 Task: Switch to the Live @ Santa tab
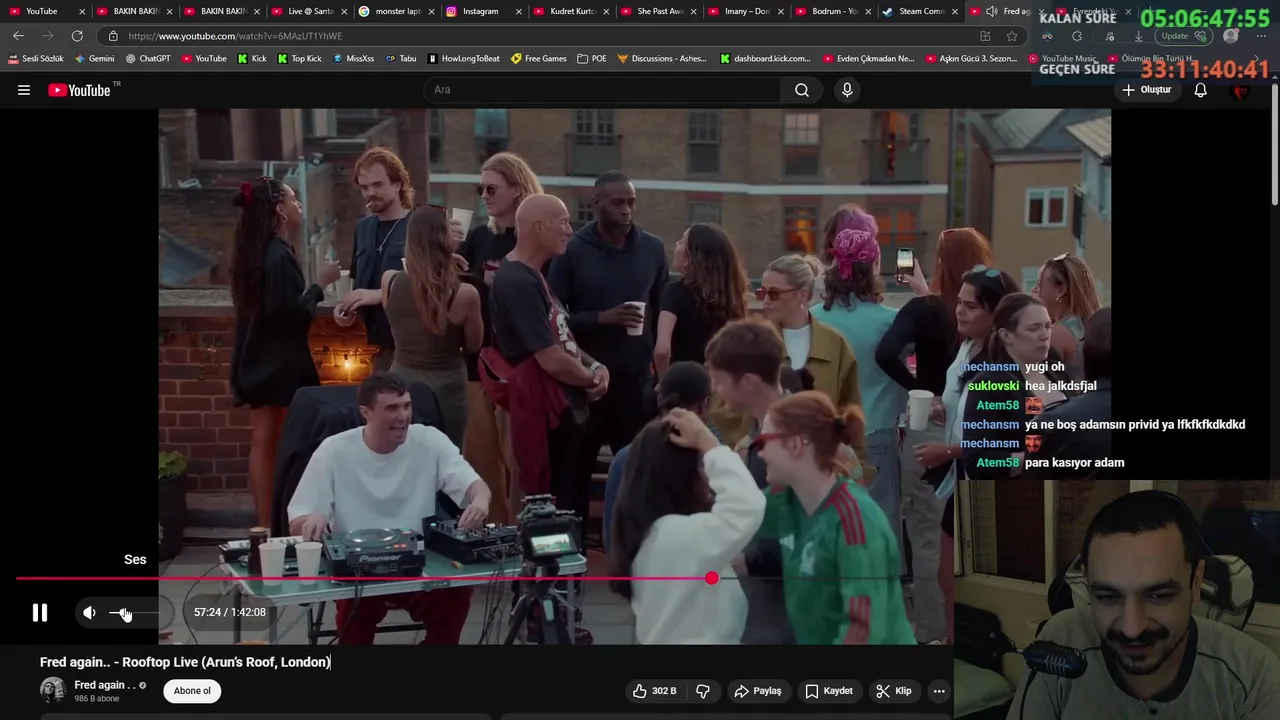[310, 11]
